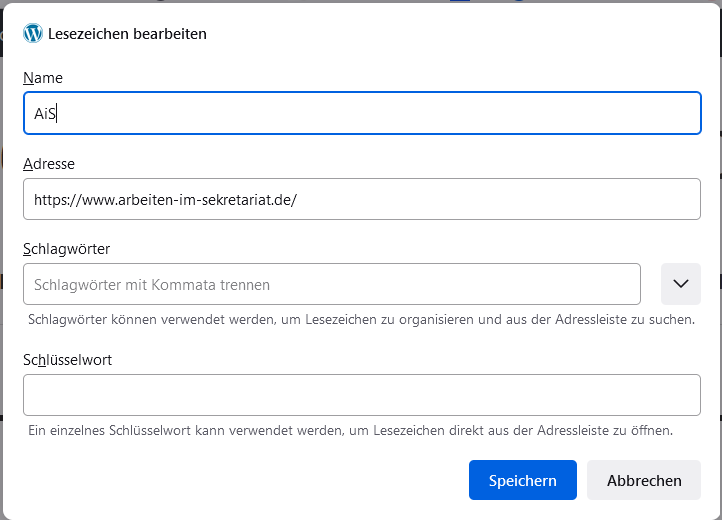Image resolution: width=722 pixels, height=520 pixels.
Task: Click into the Schlagwörter tags field
Action: pyautogui.click(x=332, y=284)
